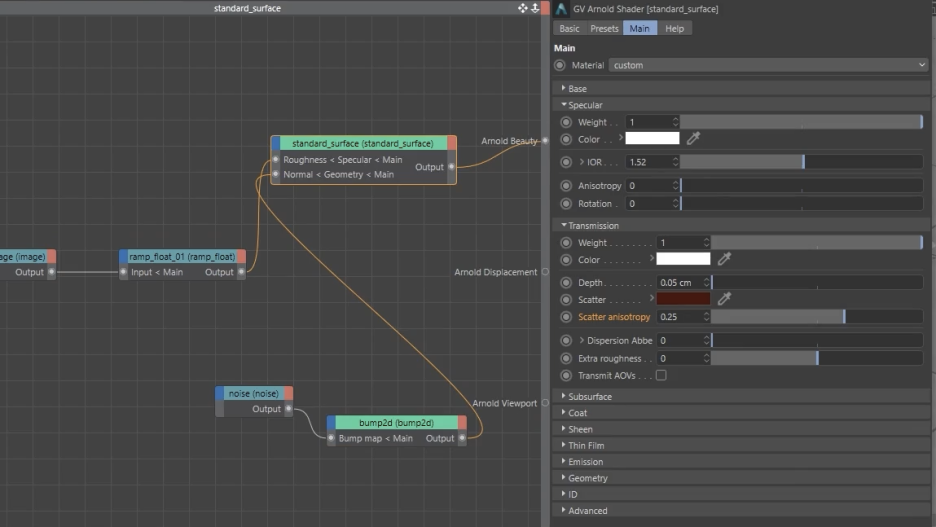Pick Scatter color with the eyedropper
Image resolution: width=936 pixels, height=527 pixels.
[724, 298]
